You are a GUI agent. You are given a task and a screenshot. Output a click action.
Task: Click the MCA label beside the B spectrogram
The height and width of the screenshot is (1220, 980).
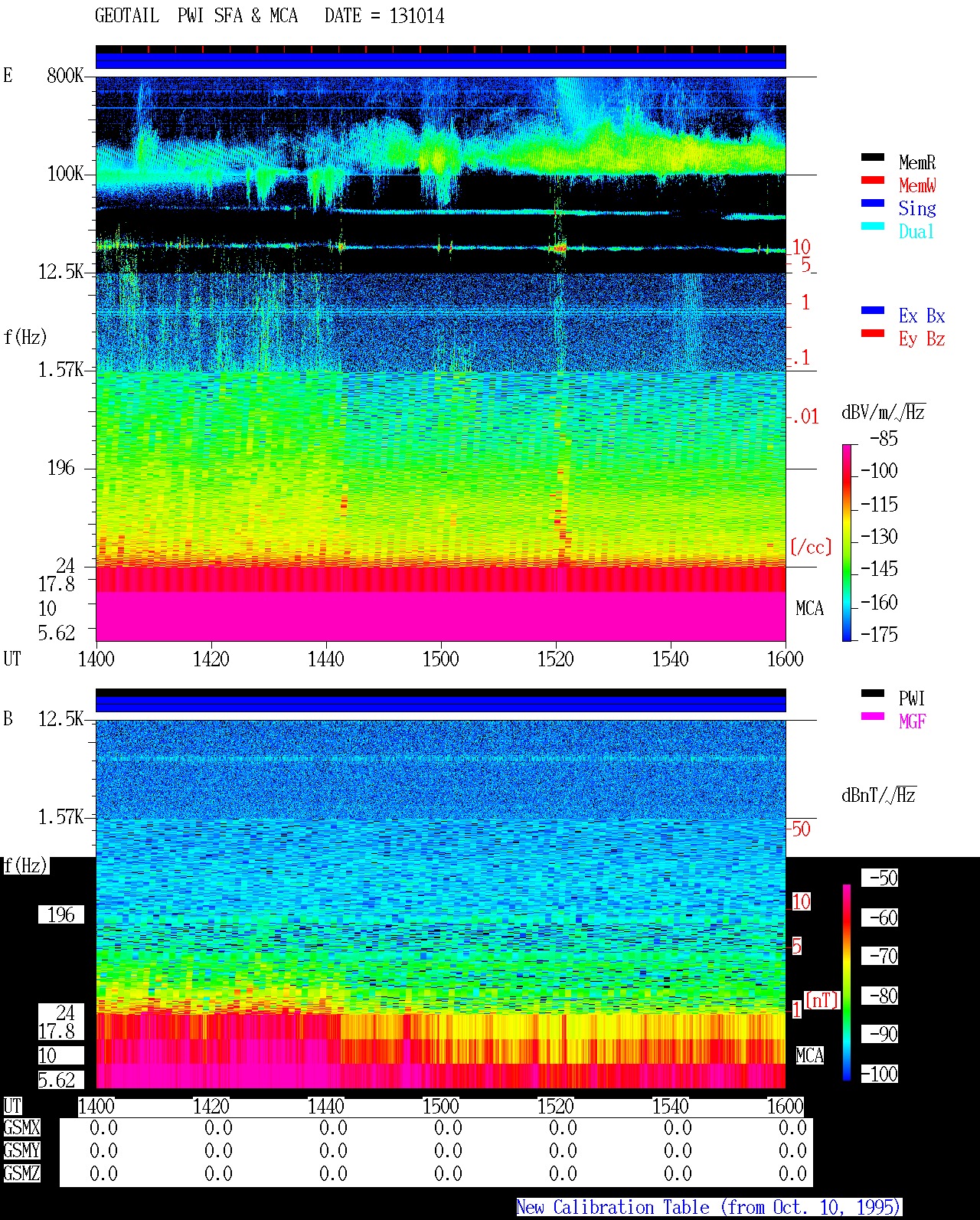(809, 1056)
